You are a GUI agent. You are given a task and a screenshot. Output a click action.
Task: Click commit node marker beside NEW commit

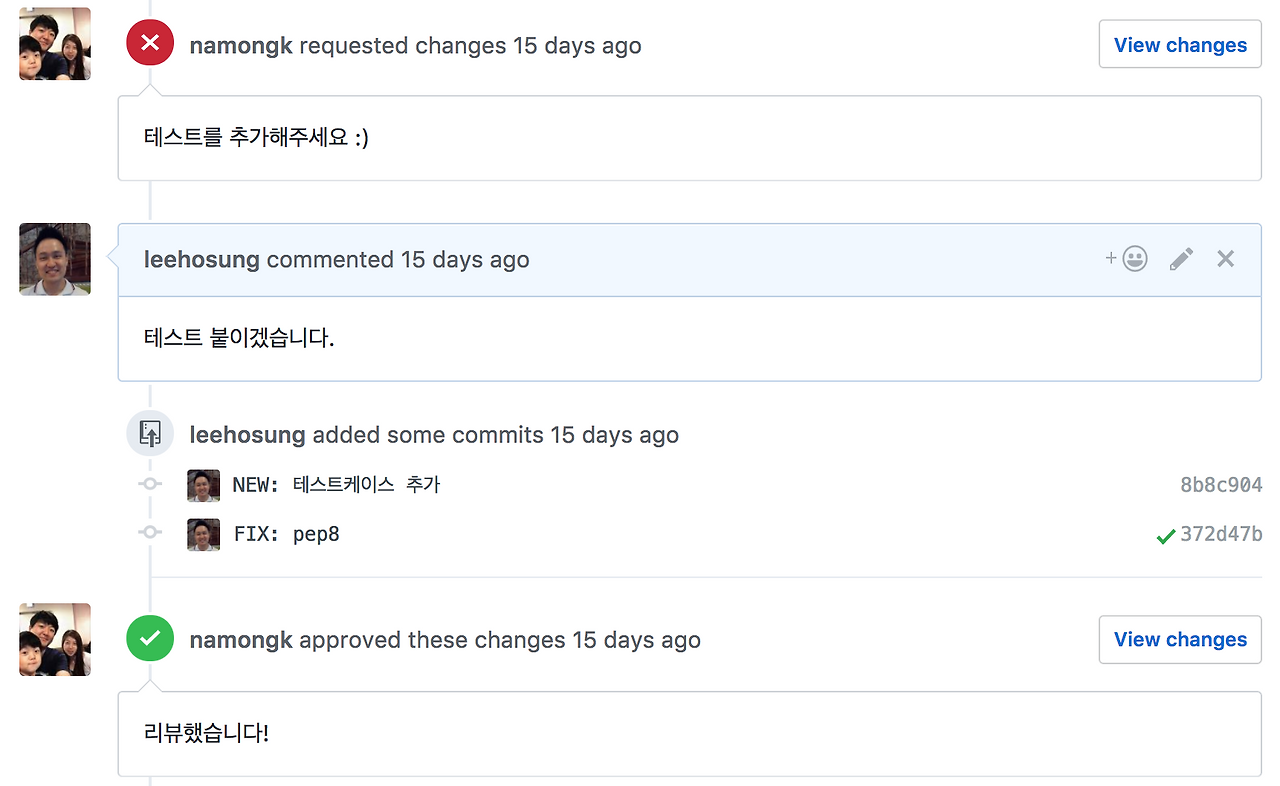[150, 485]
